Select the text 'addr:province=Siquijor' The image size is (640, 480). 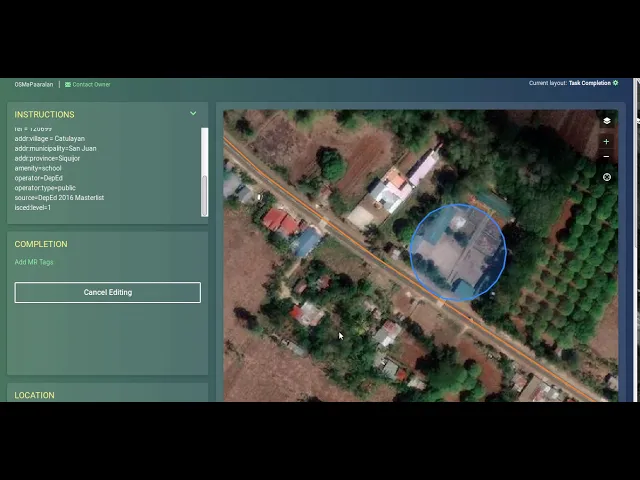(x=47, y=158)
